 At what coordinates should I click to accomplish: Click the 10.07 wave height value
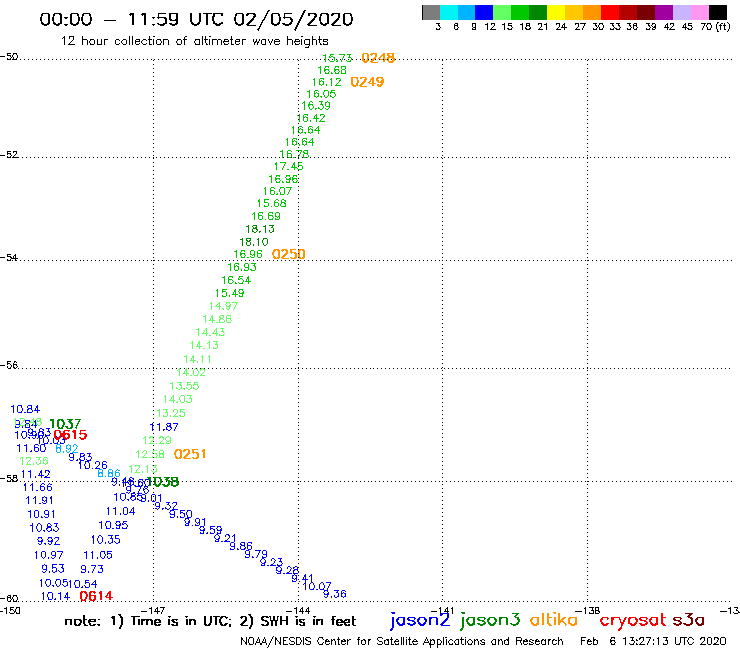tap(317, 586)
